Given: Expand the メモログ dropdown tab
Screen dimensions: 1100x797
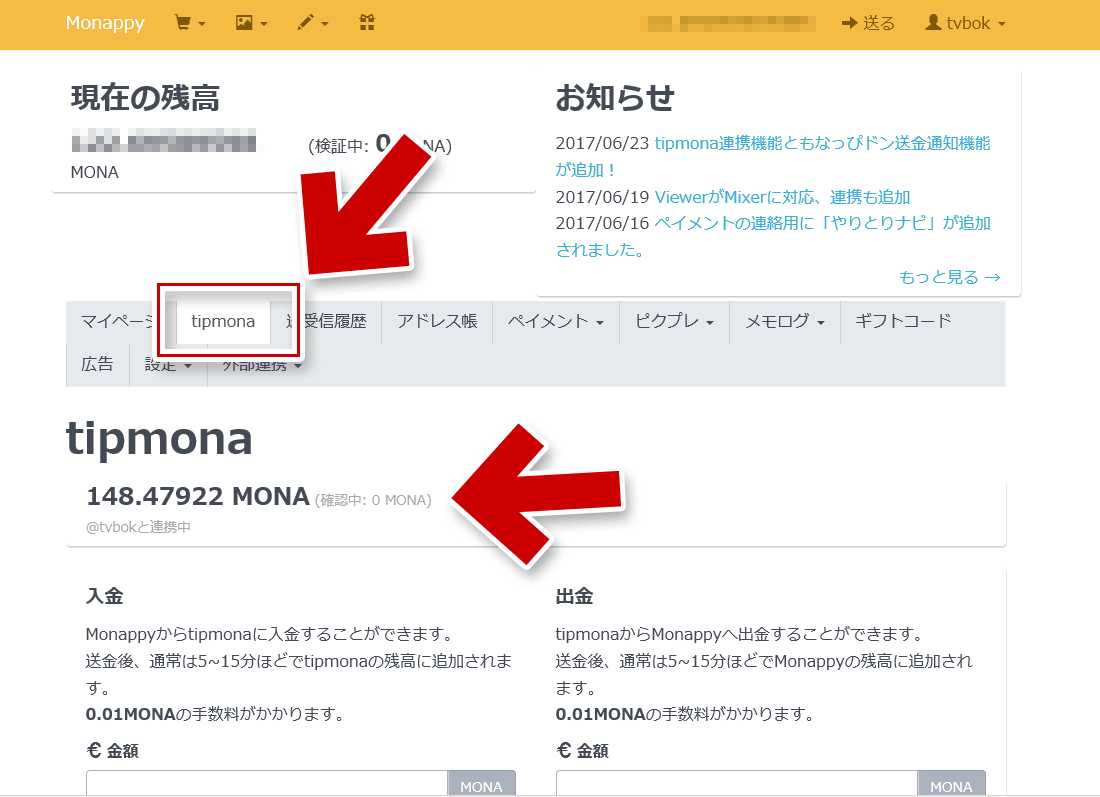Looking at the screenshot, I should click(784, 321).
